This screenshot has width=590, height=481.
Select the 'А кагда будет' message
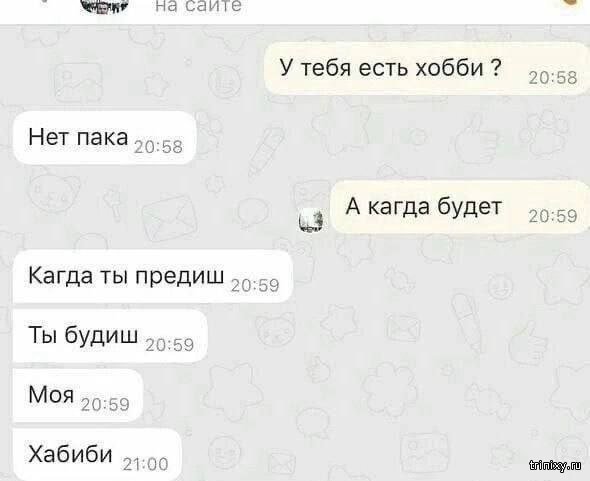pos(459,207)
